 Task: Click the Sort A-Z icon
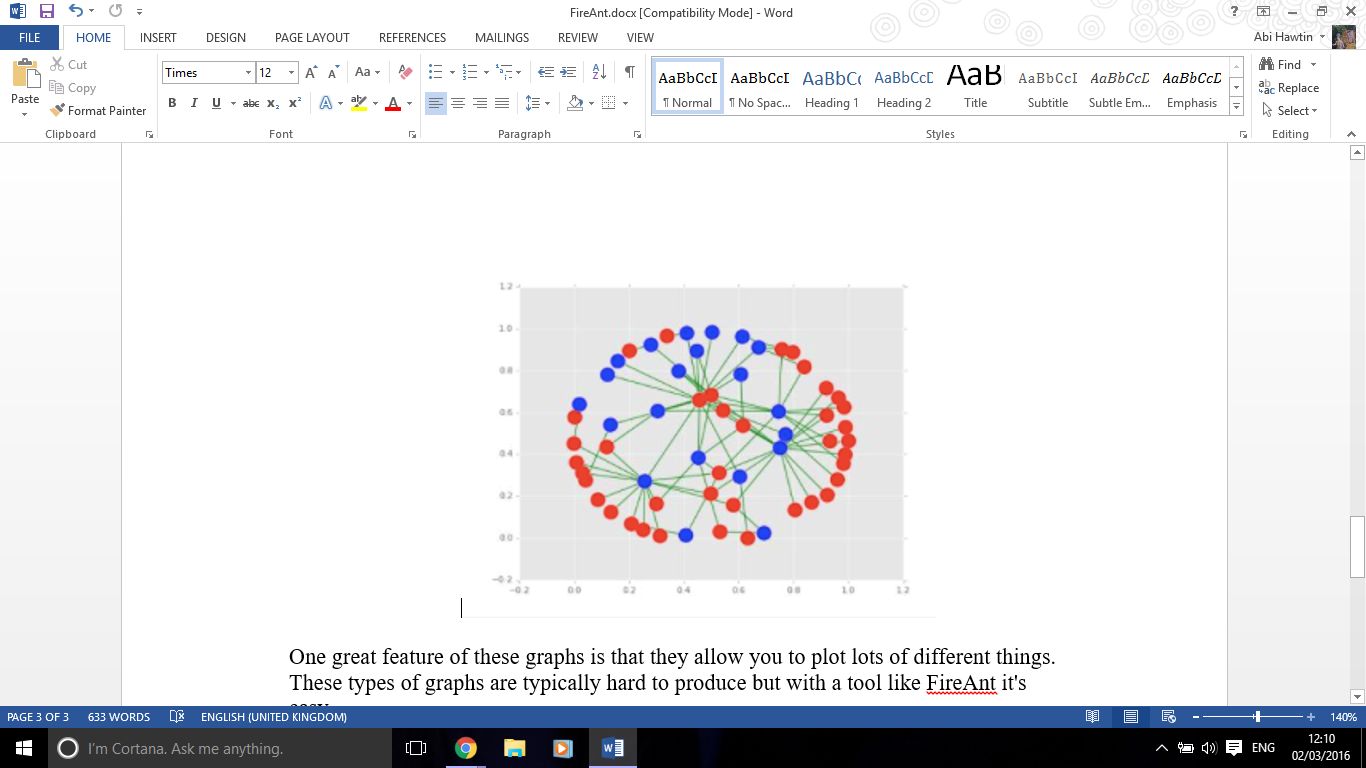tap(599, 72)
